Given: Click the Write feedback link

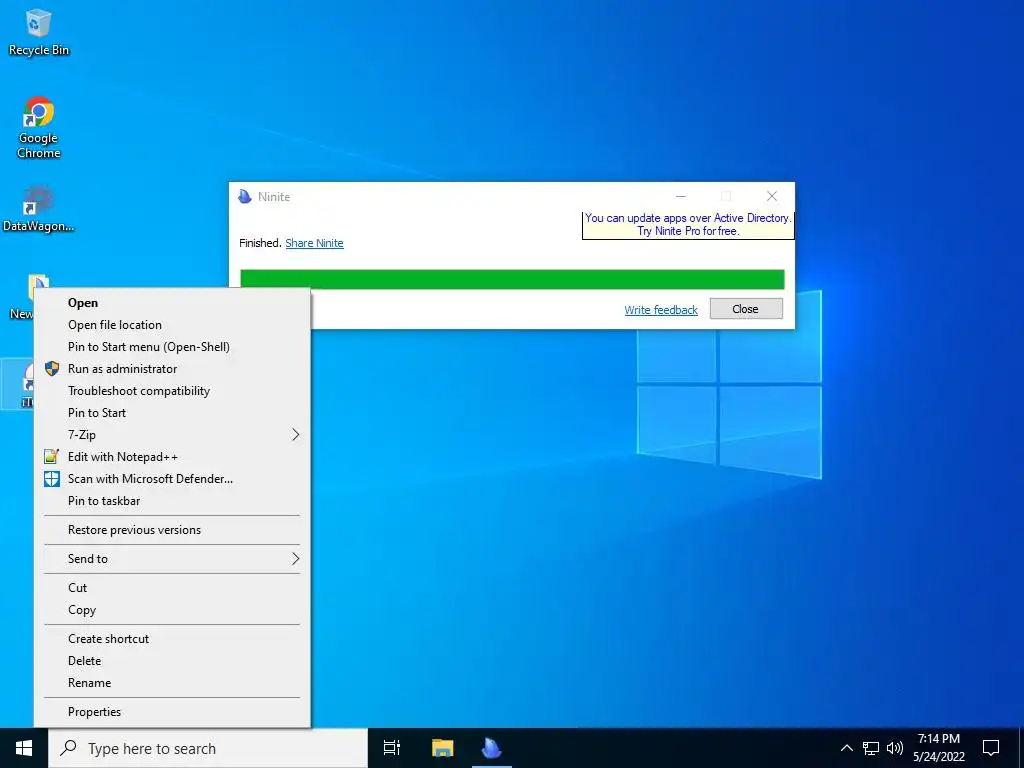Looking at the screenshot, I should pos(661,310).
